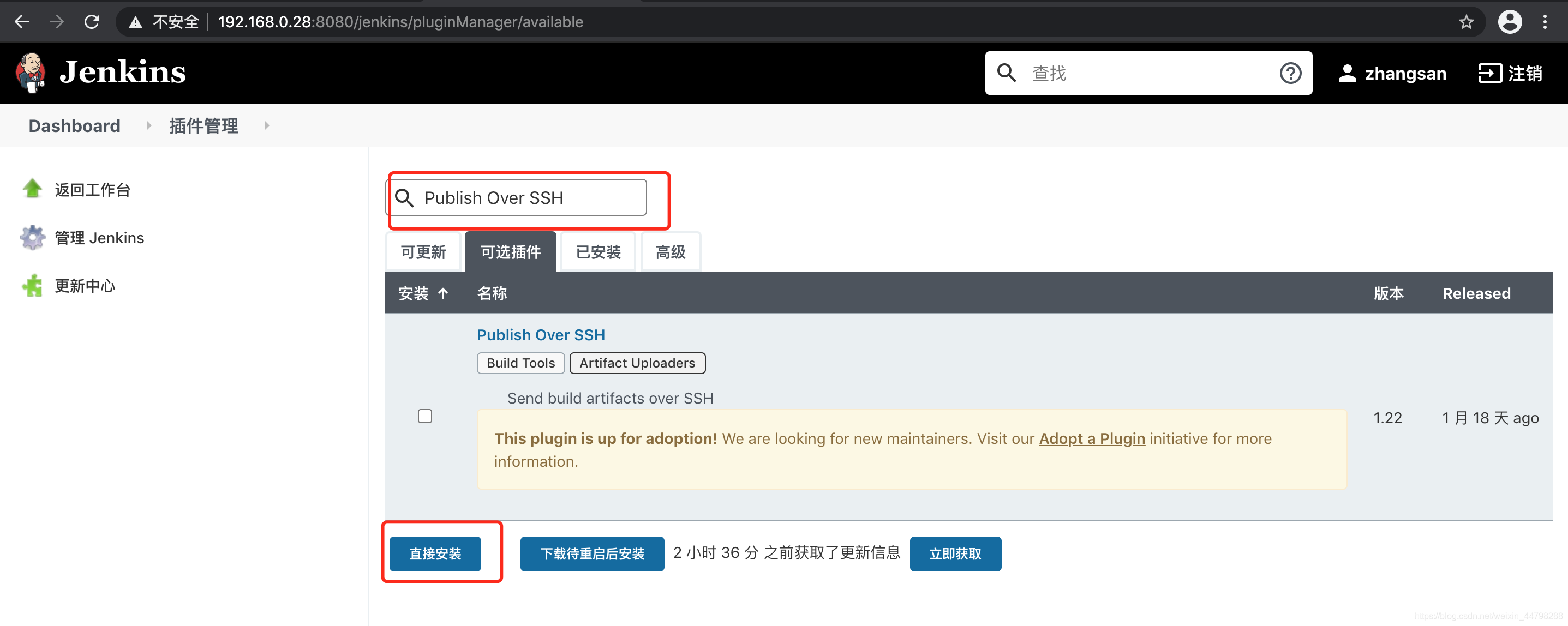Click 立即获取 button
1568x626 pixels.
(x=955, y=553)
